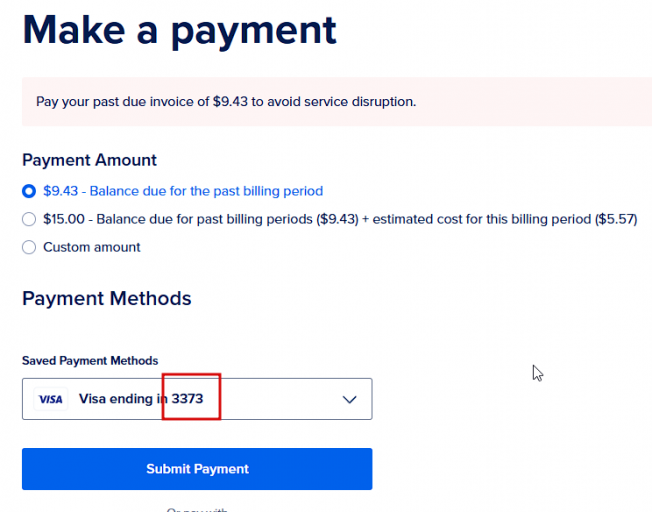Click the $9.43 amount in the pink banner
Screen dimensions: 652x512
tap(230, 101)
